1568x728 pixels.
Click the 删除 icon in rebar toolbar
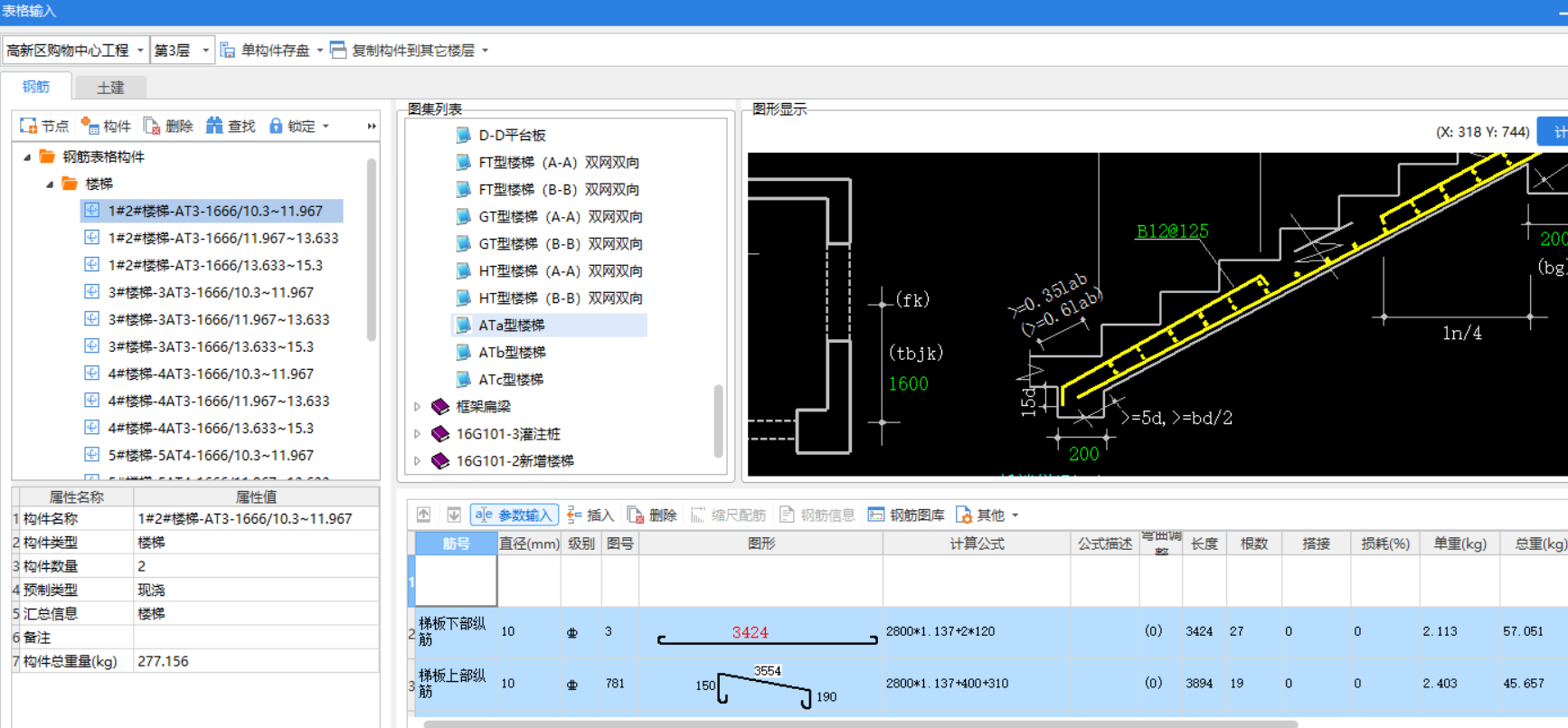(x=636, y=515)
